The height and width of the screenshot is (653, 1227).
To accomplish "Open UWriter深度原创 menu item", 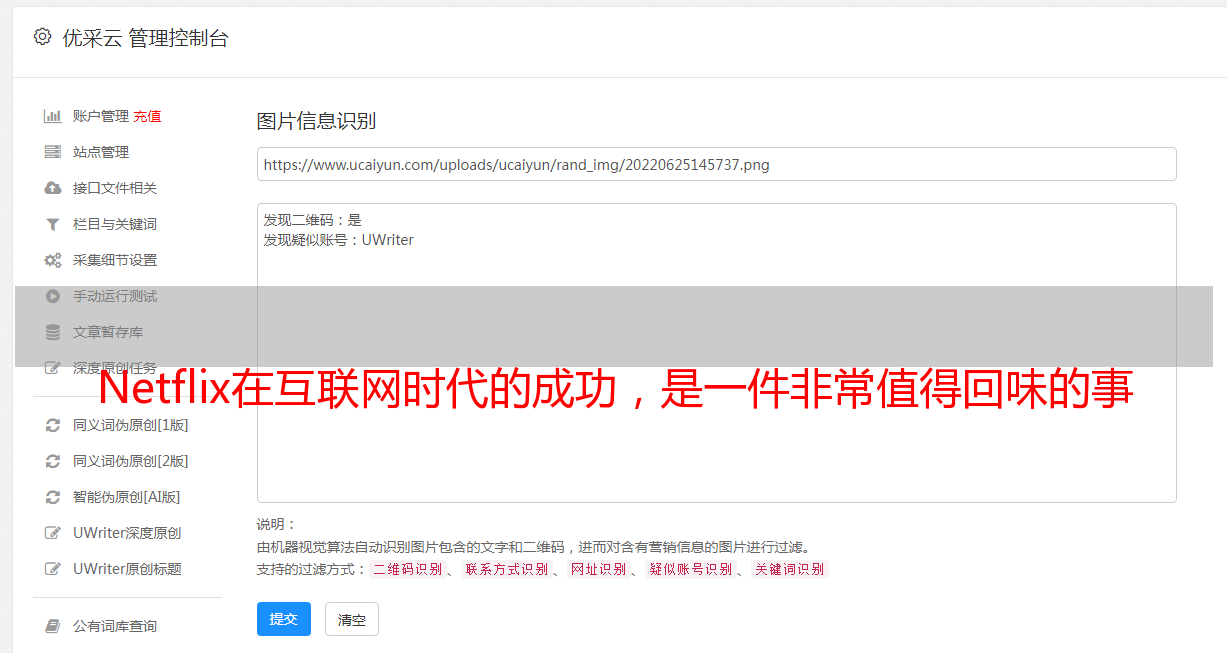I will (127, 533).
